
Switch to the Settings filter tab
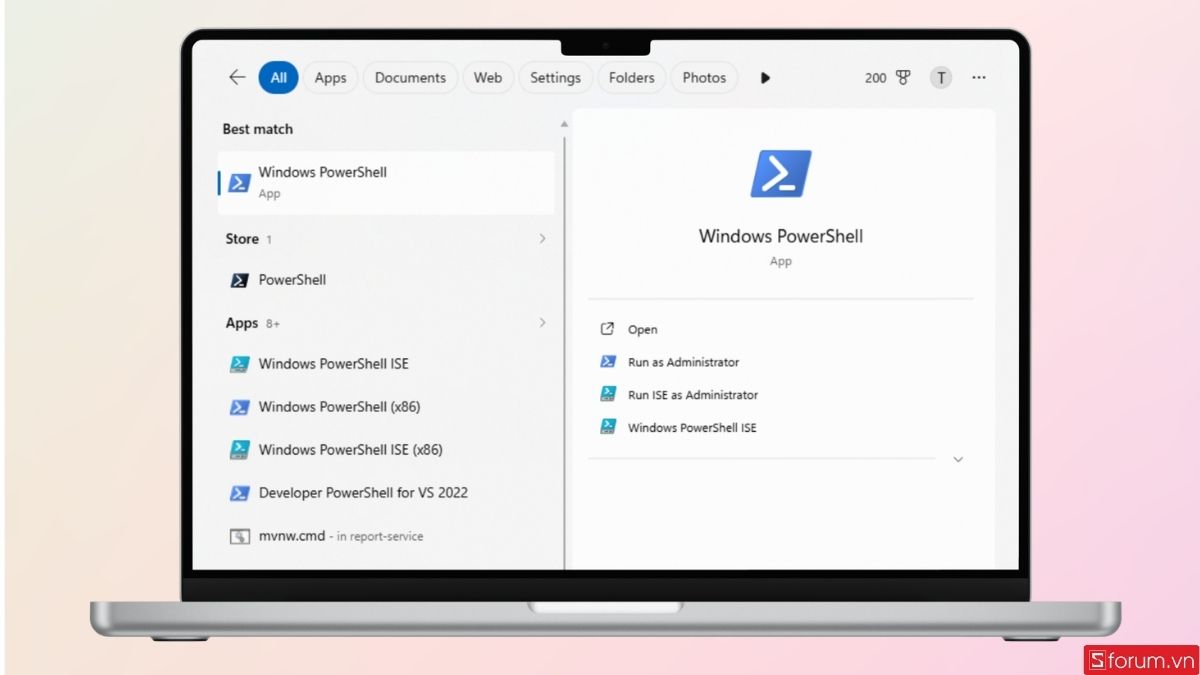point(555,77)
